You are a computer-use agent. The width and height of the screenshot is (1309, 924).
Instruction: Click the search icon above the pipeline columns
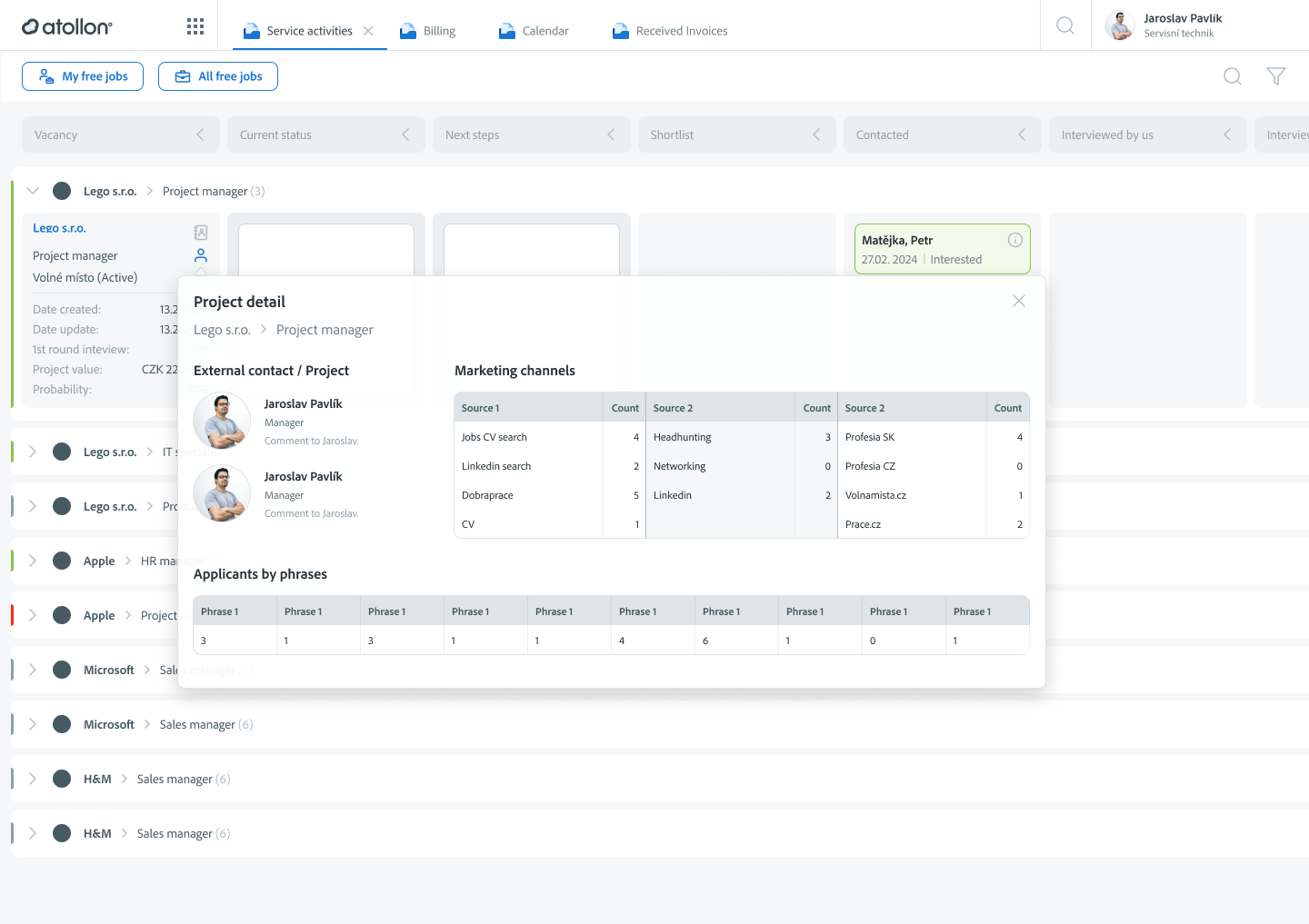click(1232, 76)
